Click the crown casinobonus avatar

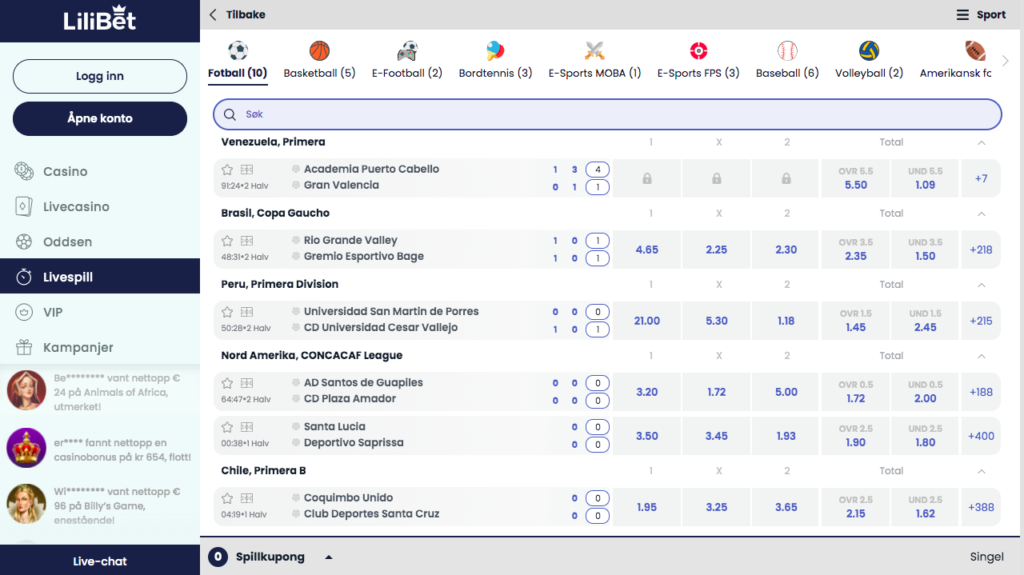26,448
